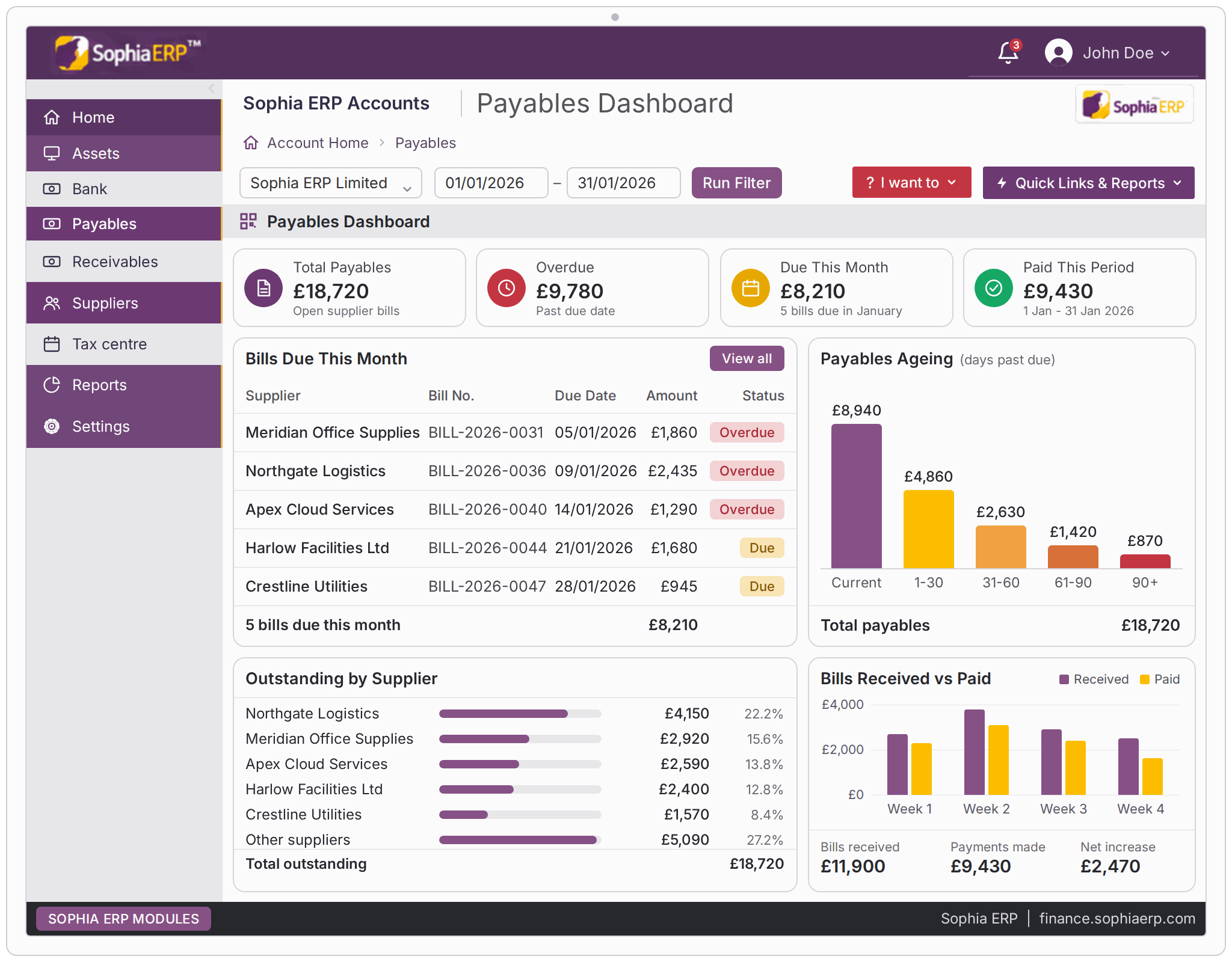Click the SophiaERP logo in the header
Screen dimensions: 1232x962
click(128, 53)
